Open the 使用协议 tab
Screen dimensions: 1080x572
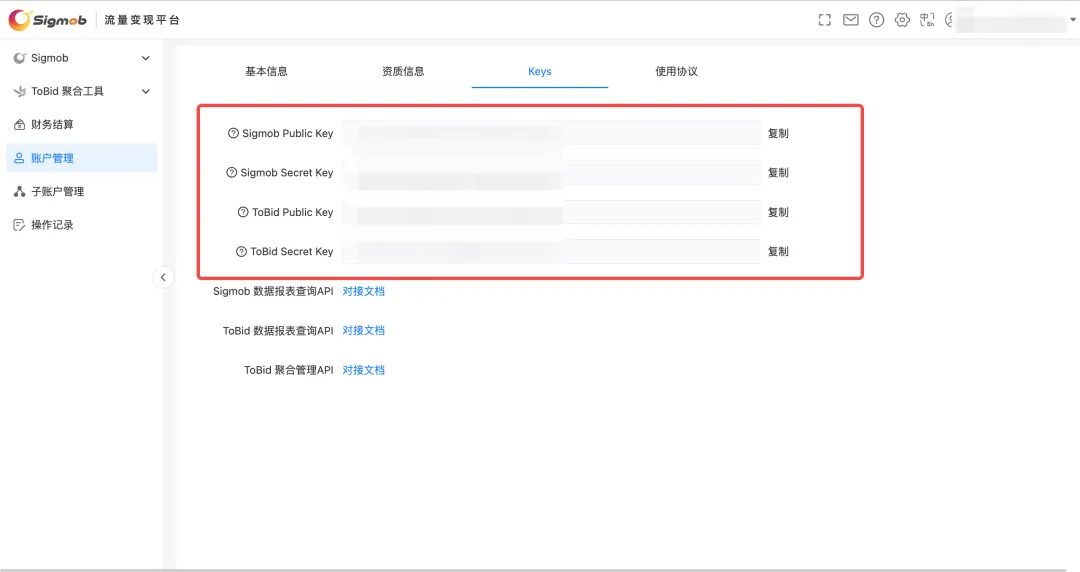click(x=676, y=71)
